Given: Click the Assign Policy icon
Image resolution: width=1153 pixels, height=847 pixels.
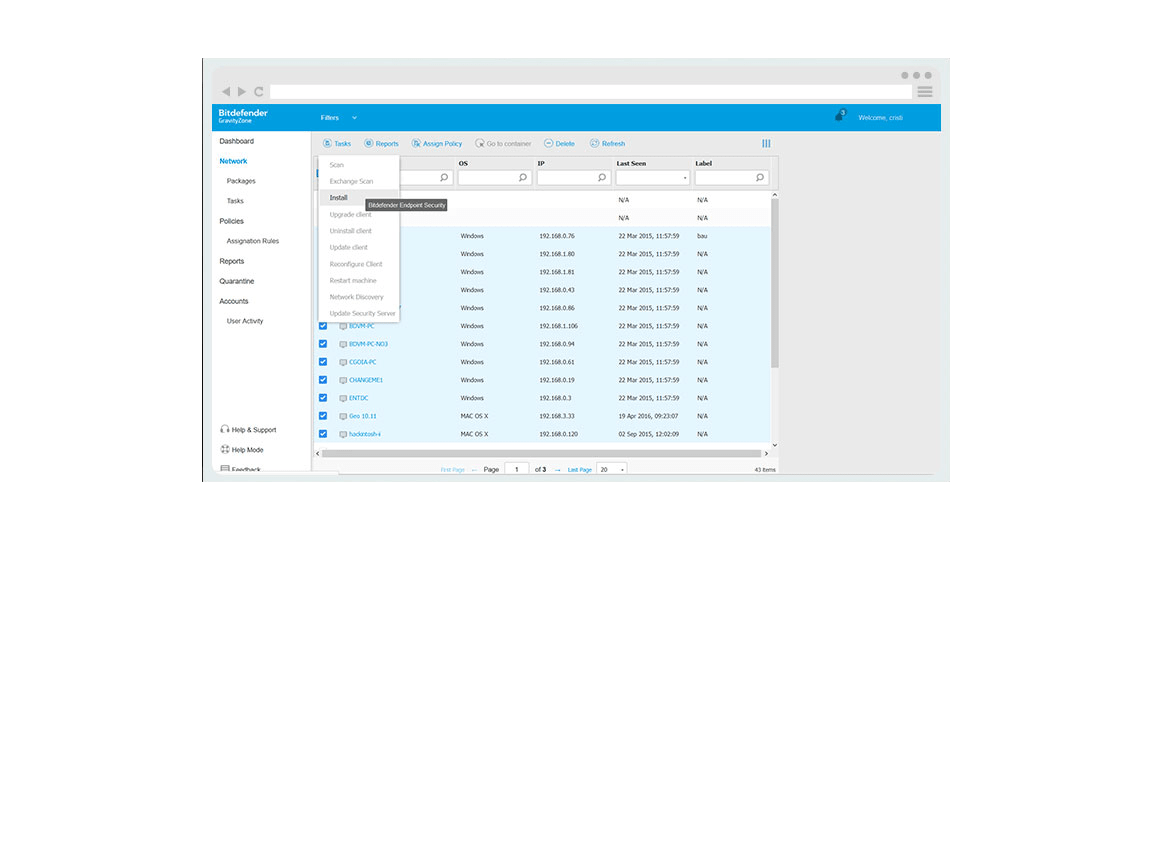Looking at the screenshot, I should coord(415,144).
